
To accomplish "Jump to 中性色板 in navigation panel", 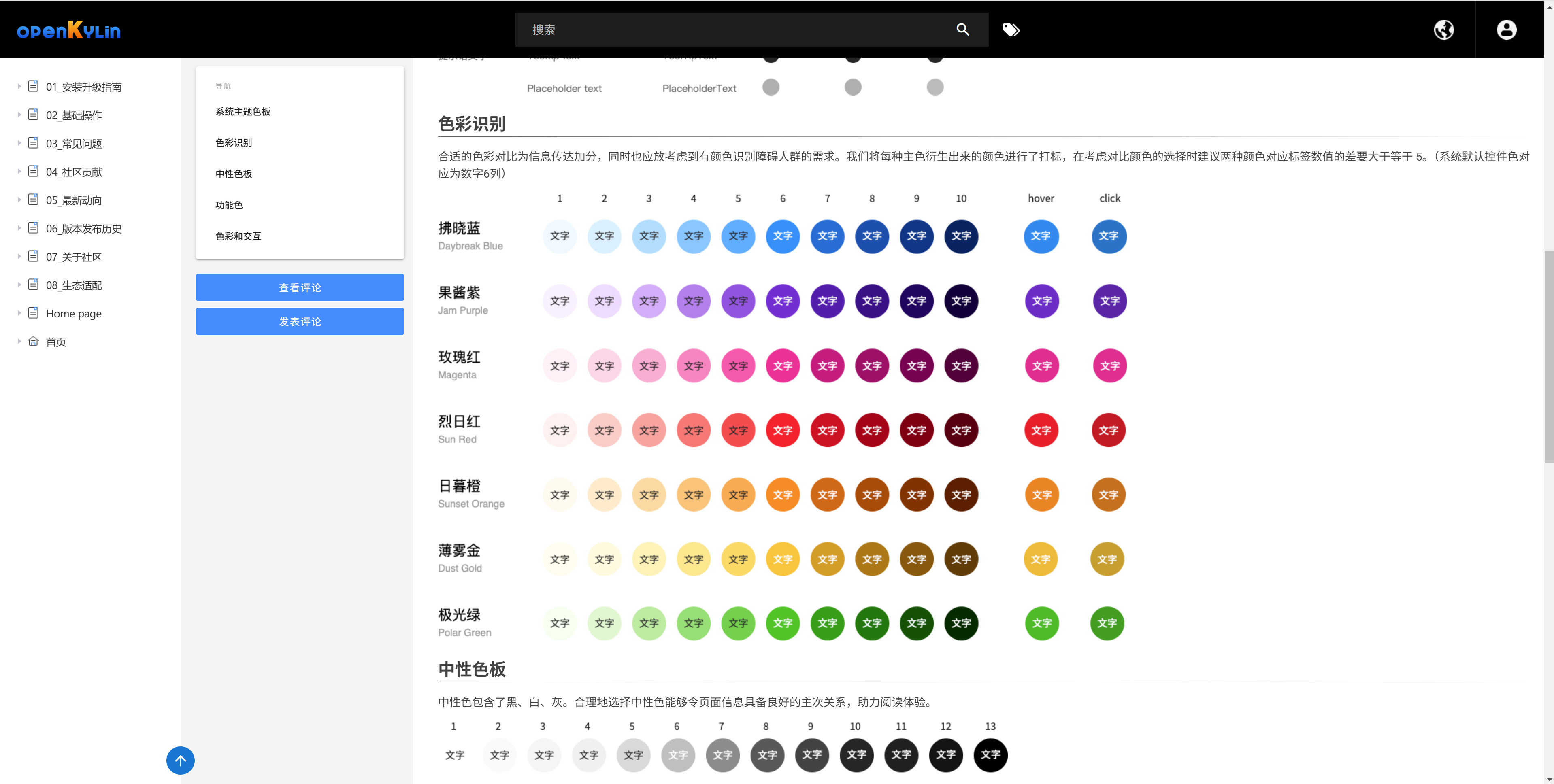I will coord(234,174).
